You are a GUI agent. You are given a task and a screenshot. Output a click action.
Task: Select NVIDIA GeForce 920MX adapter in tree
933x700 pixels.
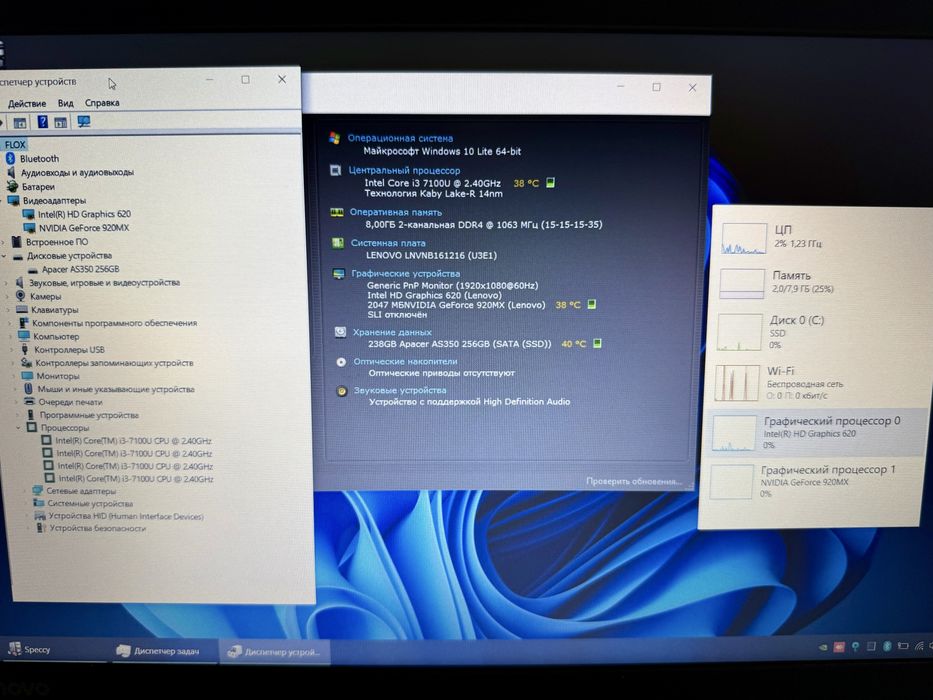tap(84, 227)
